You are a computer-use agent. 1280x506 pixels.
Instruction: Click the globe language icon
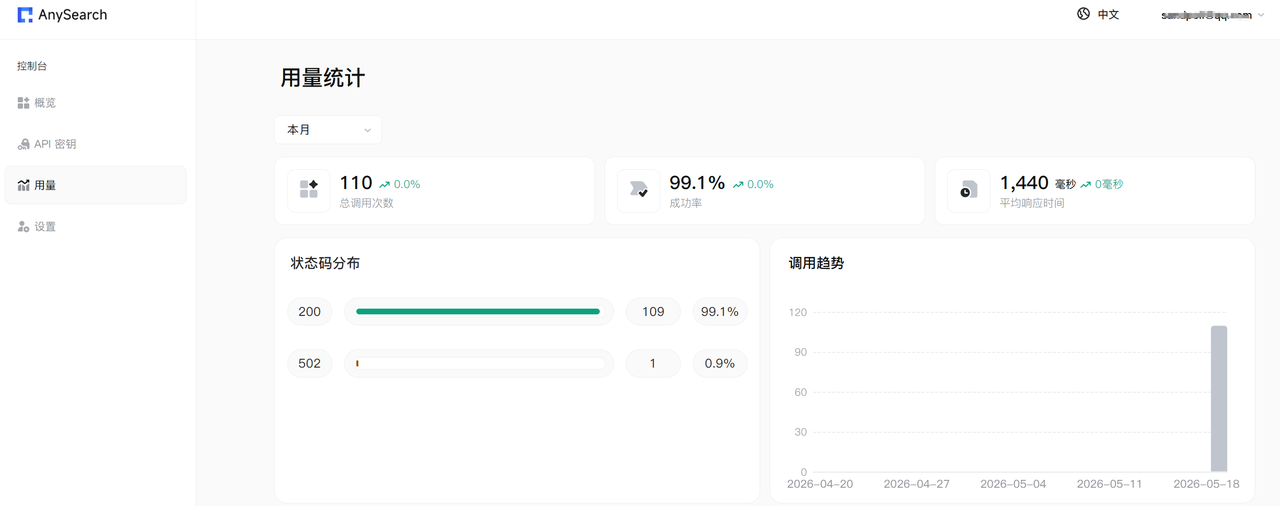pos(1083,14)
